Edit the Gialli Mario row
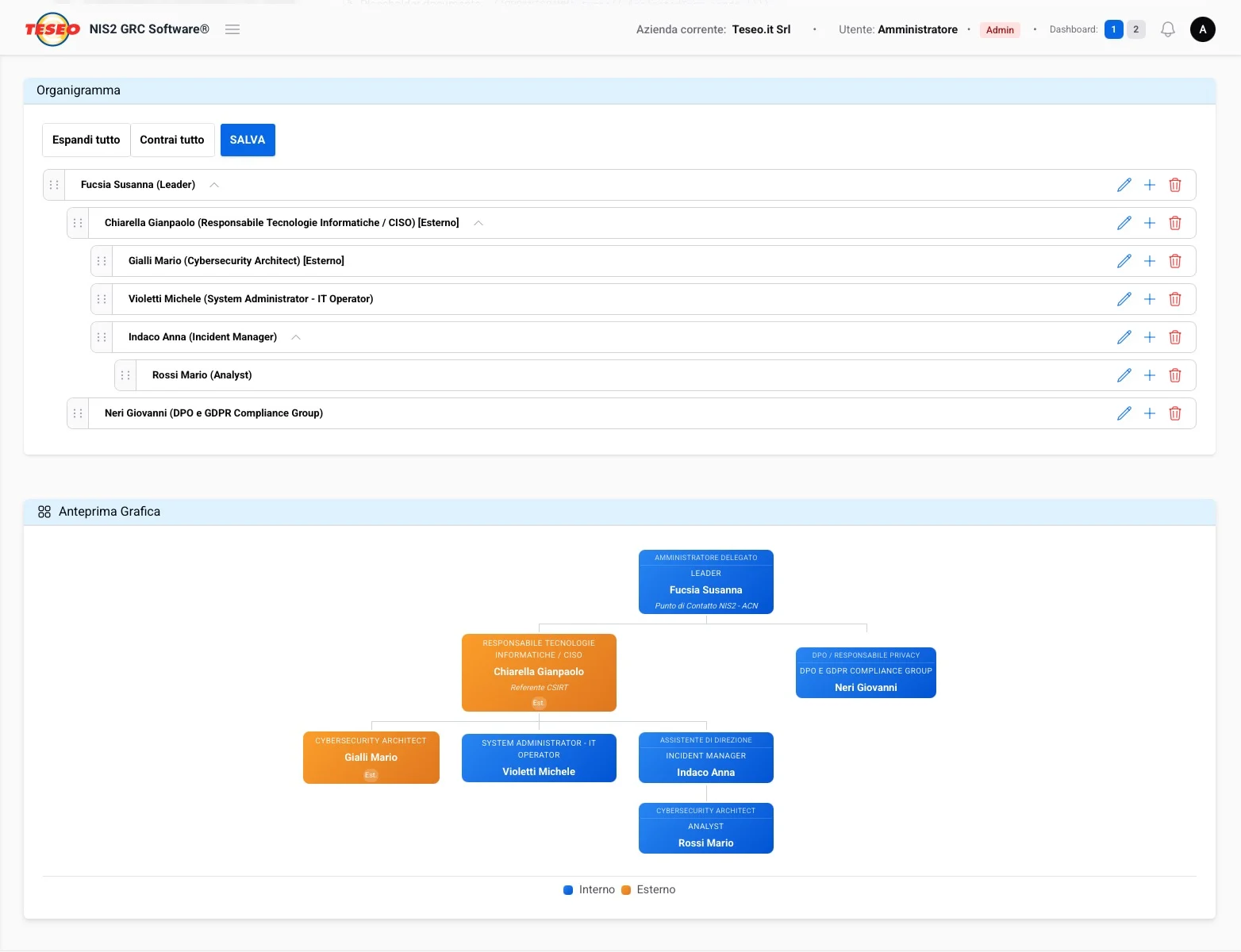The height and width of the screenshot is (952, 1241). tap(1124, 261)
